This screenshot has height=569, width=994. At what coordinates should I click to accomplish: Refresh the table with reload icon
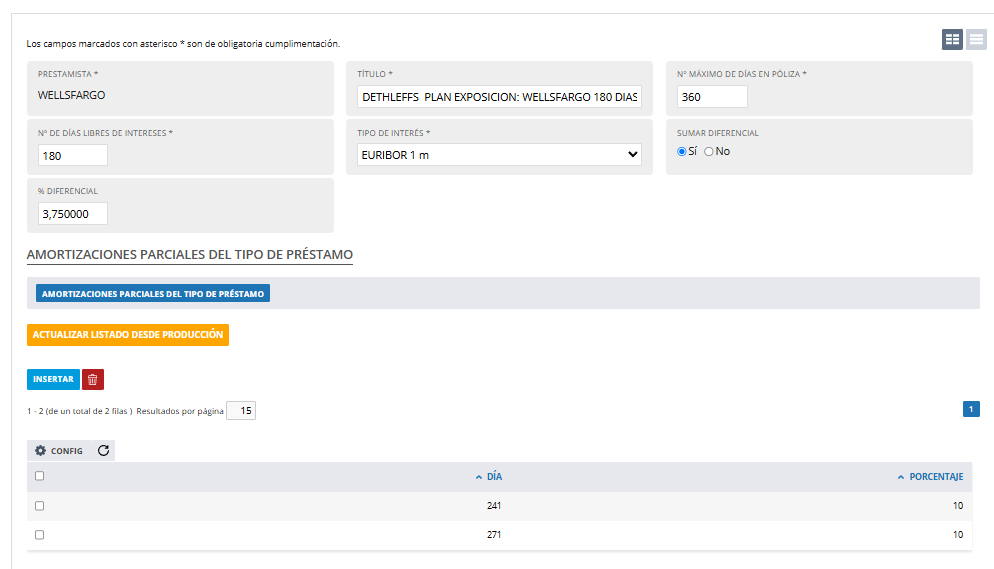103,451
